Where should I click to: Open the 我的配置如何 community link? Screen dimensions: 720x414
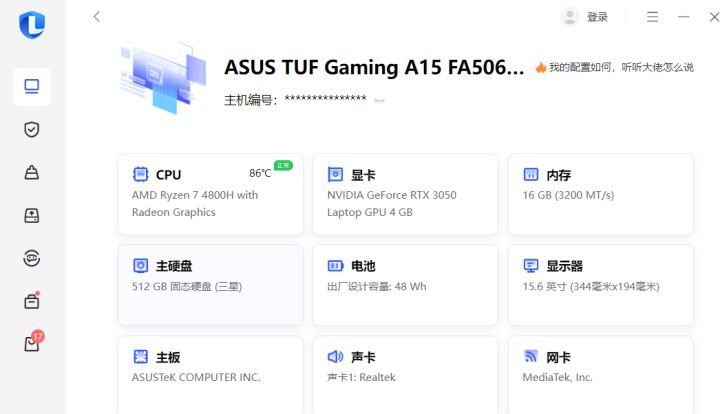coord(621,67)
